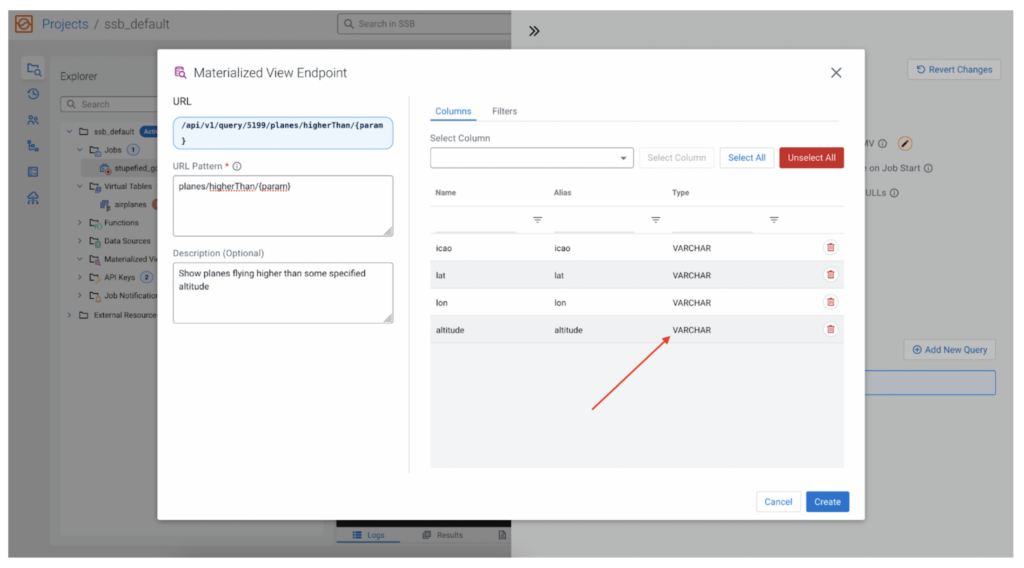Open filter menu for Type column
Viewport: 1024px width, 568px height.
pyautogui.click(x=774, y=220)
